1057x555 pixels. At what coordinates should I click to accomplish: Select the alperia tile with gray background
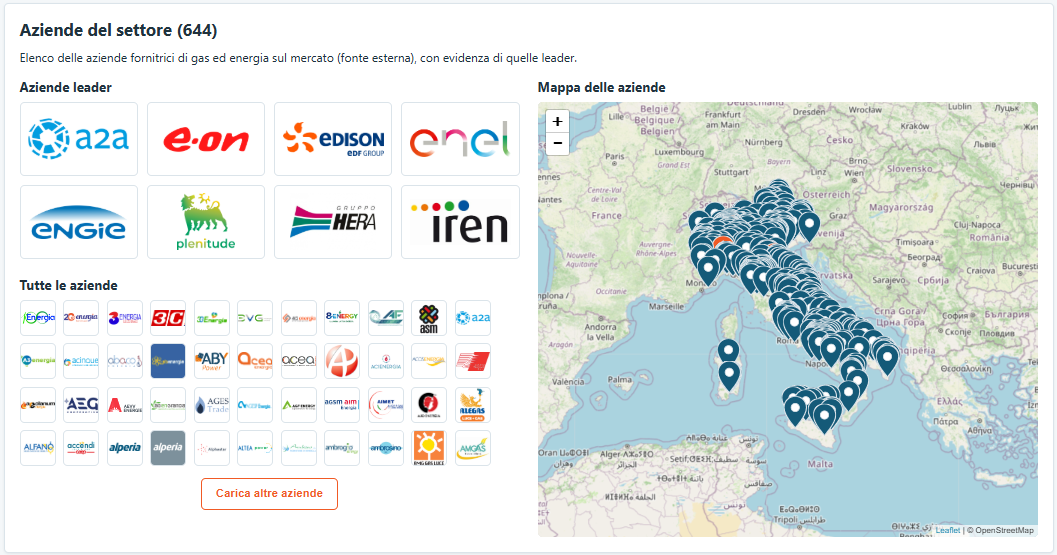click(168, 448)
